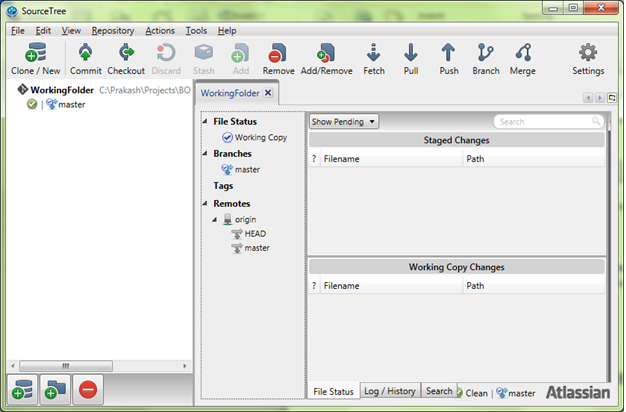Click the Add/Remove toolbar icon
This screenshot has width=626, height=412.
click(326, 53)
